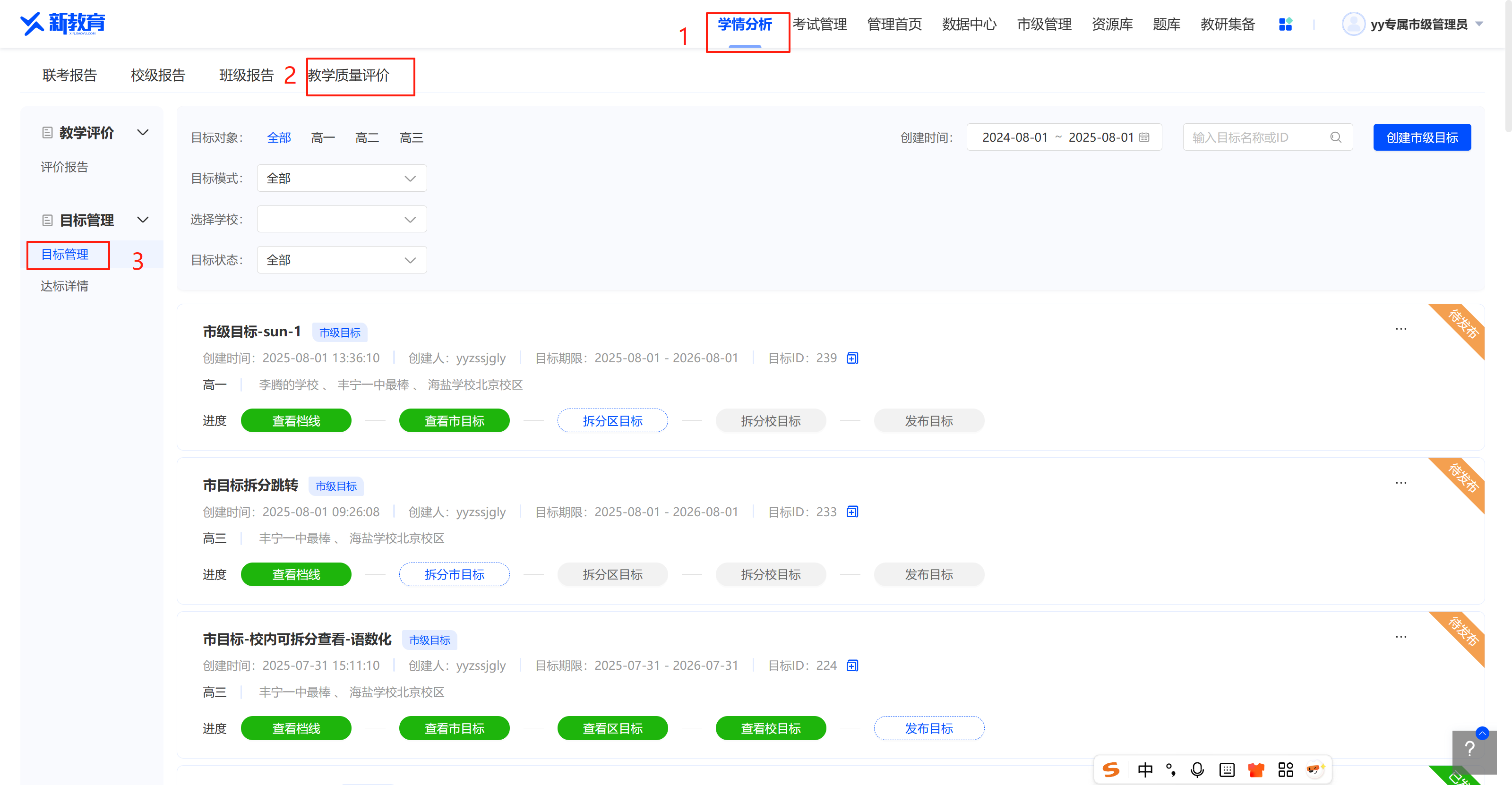Select 全部 target object filter
Screen dimensions: 1512x785
click(279, 138)
